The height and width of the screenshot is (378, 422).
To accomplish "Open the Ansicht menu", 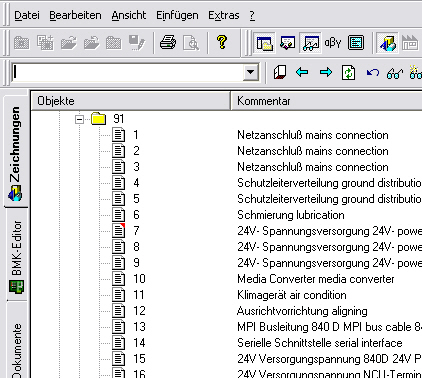I will click(x=129, y=15).
